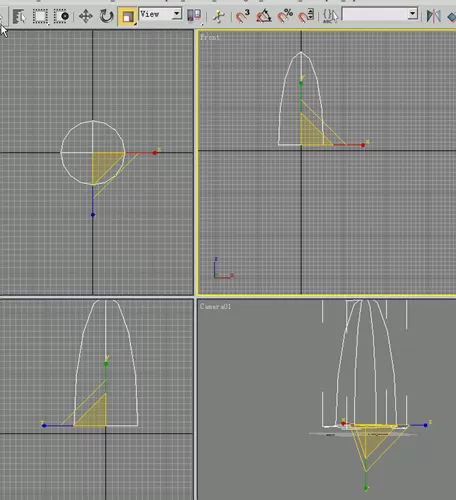Activate the Select and Move tool

click(86, 16)
